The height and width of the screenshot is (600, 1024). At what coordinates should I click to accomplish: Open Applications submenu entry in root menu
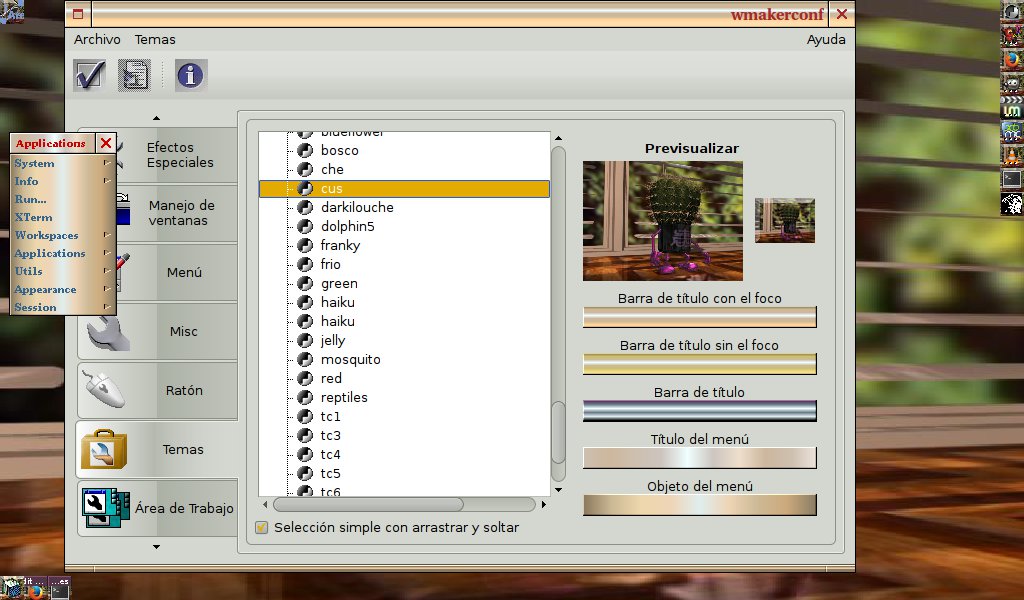click(63, 253)
